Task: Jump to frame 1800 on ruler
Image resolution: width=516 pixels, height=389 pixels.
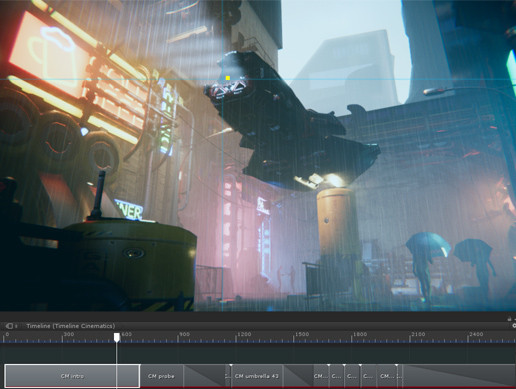Action: (x=360, y=334)
